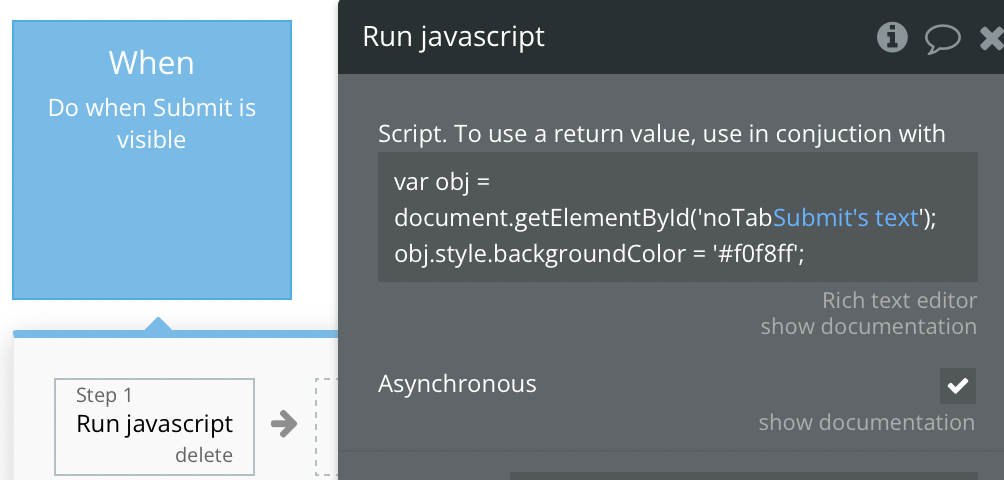This screenshot has width=1004, height=480.
Task: Select the Step 1 Run javascript action
Action: (x=154, y=426)
